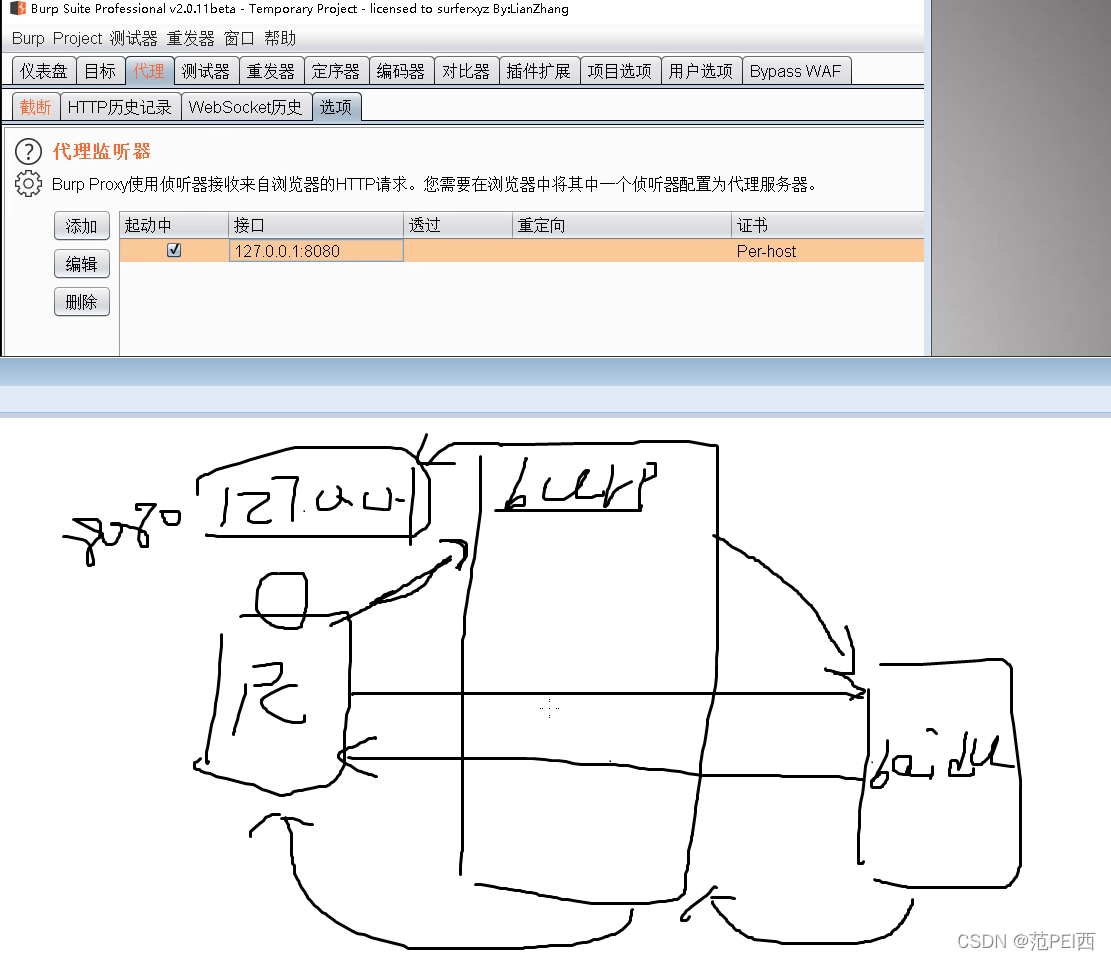Click the 删除 button

pos(81,302)
